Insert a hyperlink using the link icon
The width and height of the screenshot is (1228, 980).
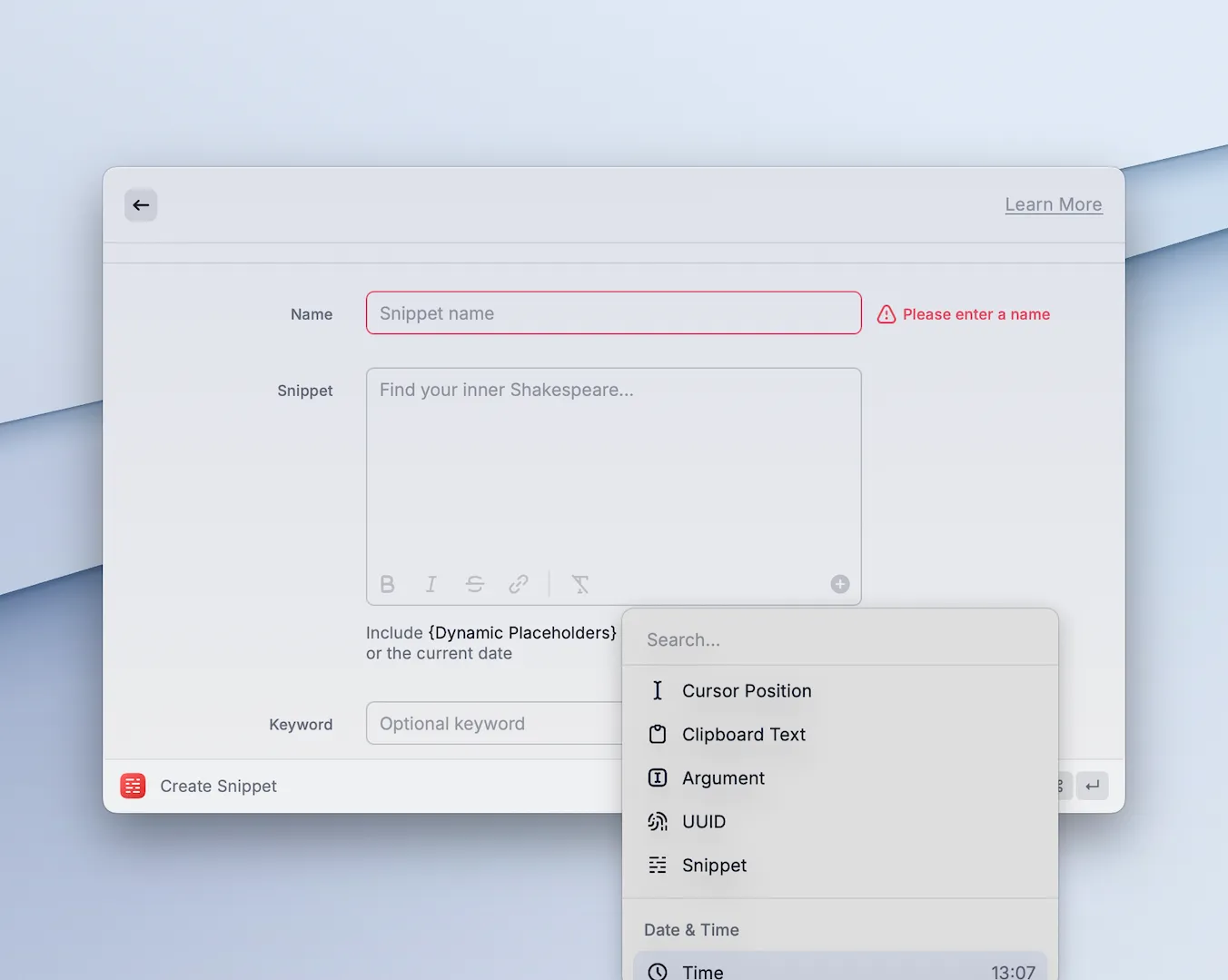coord(519,584)
